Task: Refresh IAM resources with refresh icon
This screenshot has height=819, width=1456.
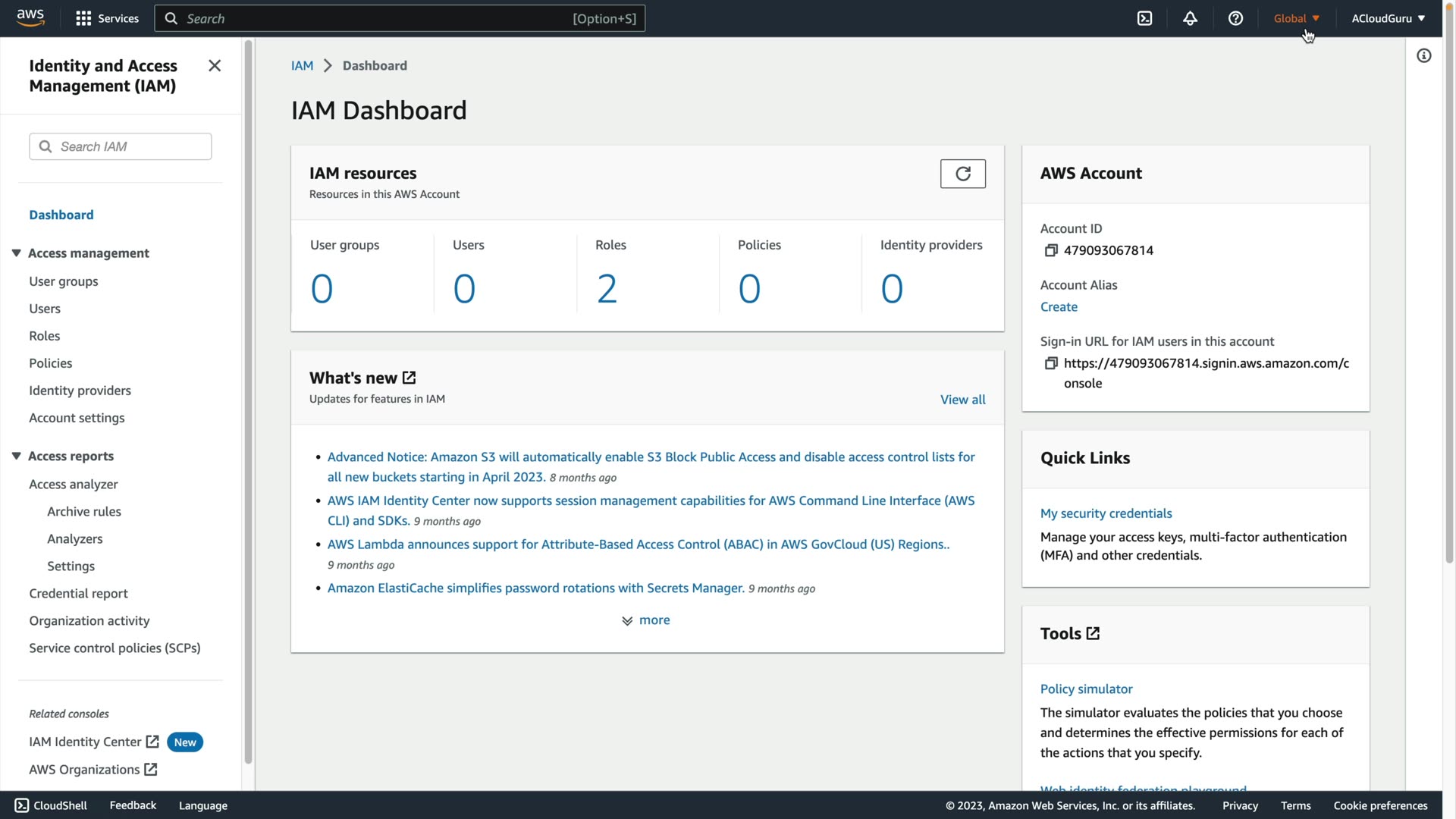Action: coord(962,174)
